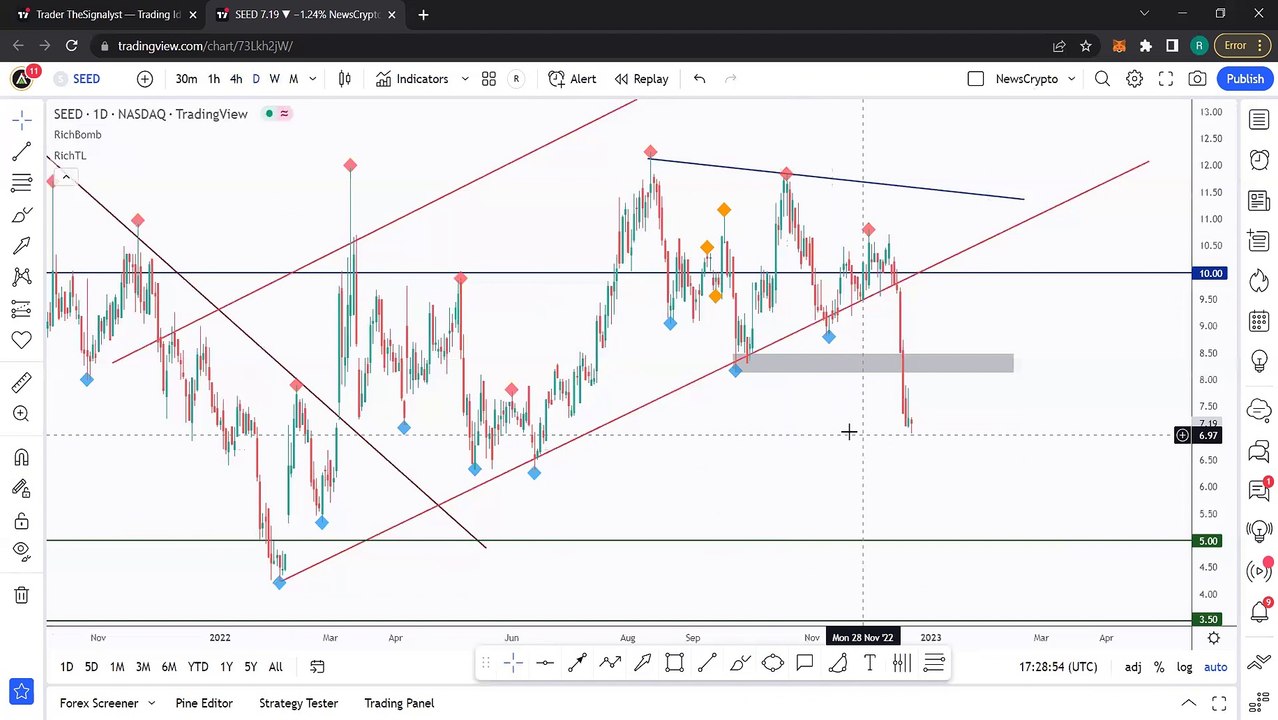Expand the Indicators favorites dropdown arrow
This screenshot has width=1278, height=720.
(x=464, y=79)
